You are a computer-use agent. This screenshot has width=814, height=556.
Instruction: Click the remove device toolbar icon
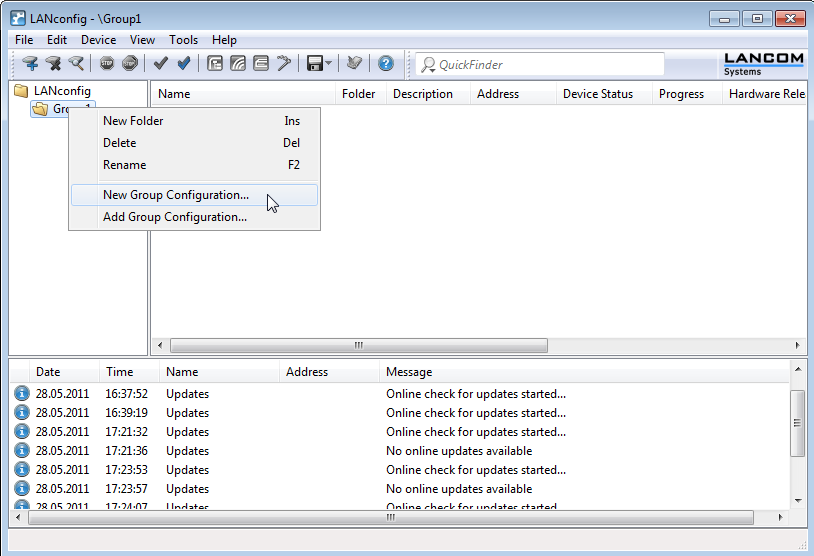click(x=53, y=64)
